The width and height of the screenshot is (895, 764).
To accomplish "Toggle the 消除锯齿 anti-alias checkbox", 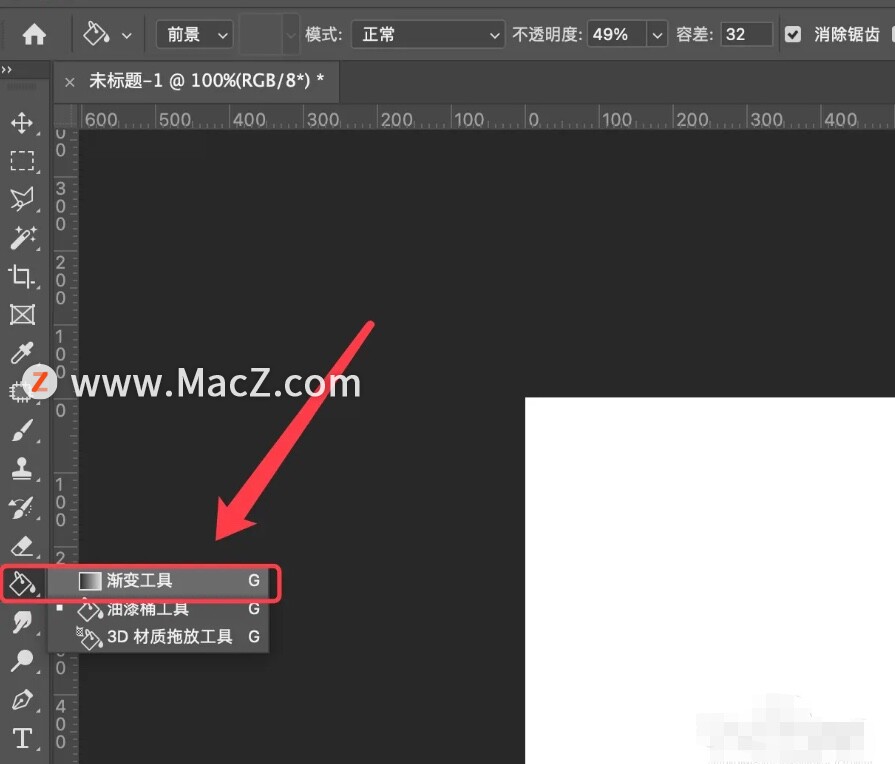I will (793, 35).
